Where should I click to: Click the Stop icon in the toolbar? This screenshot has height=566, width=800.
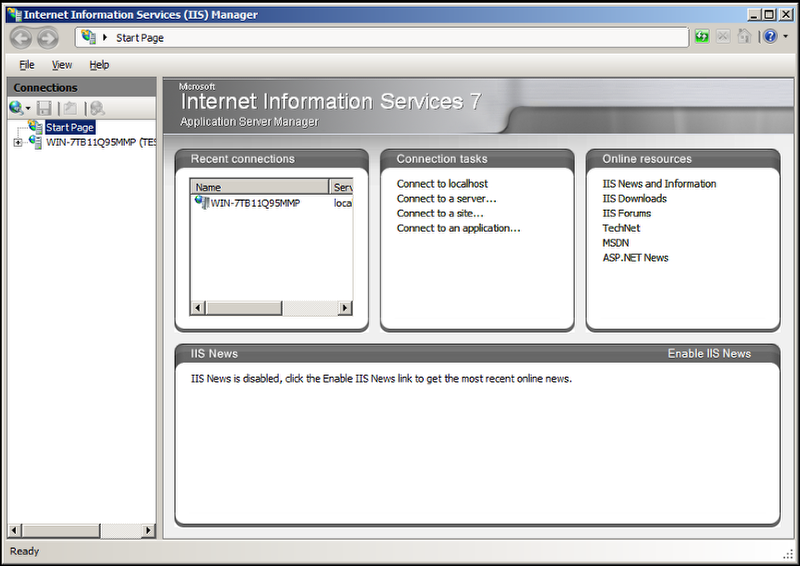(x=723, y=37)
